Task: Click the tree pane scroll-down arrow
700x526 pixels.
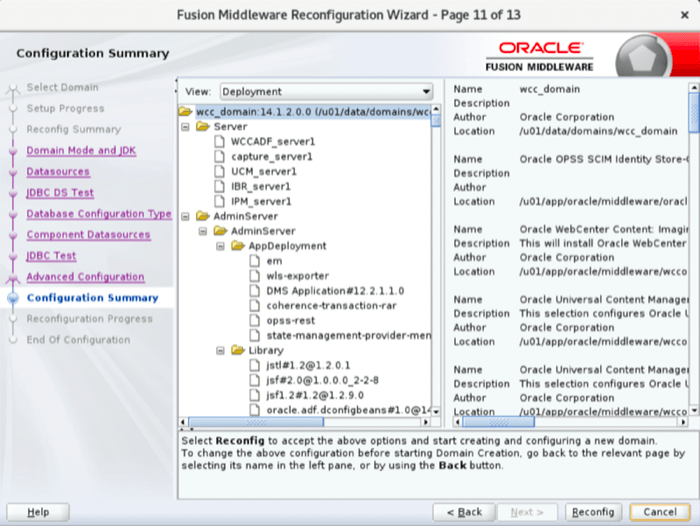Action: point(436,411)
